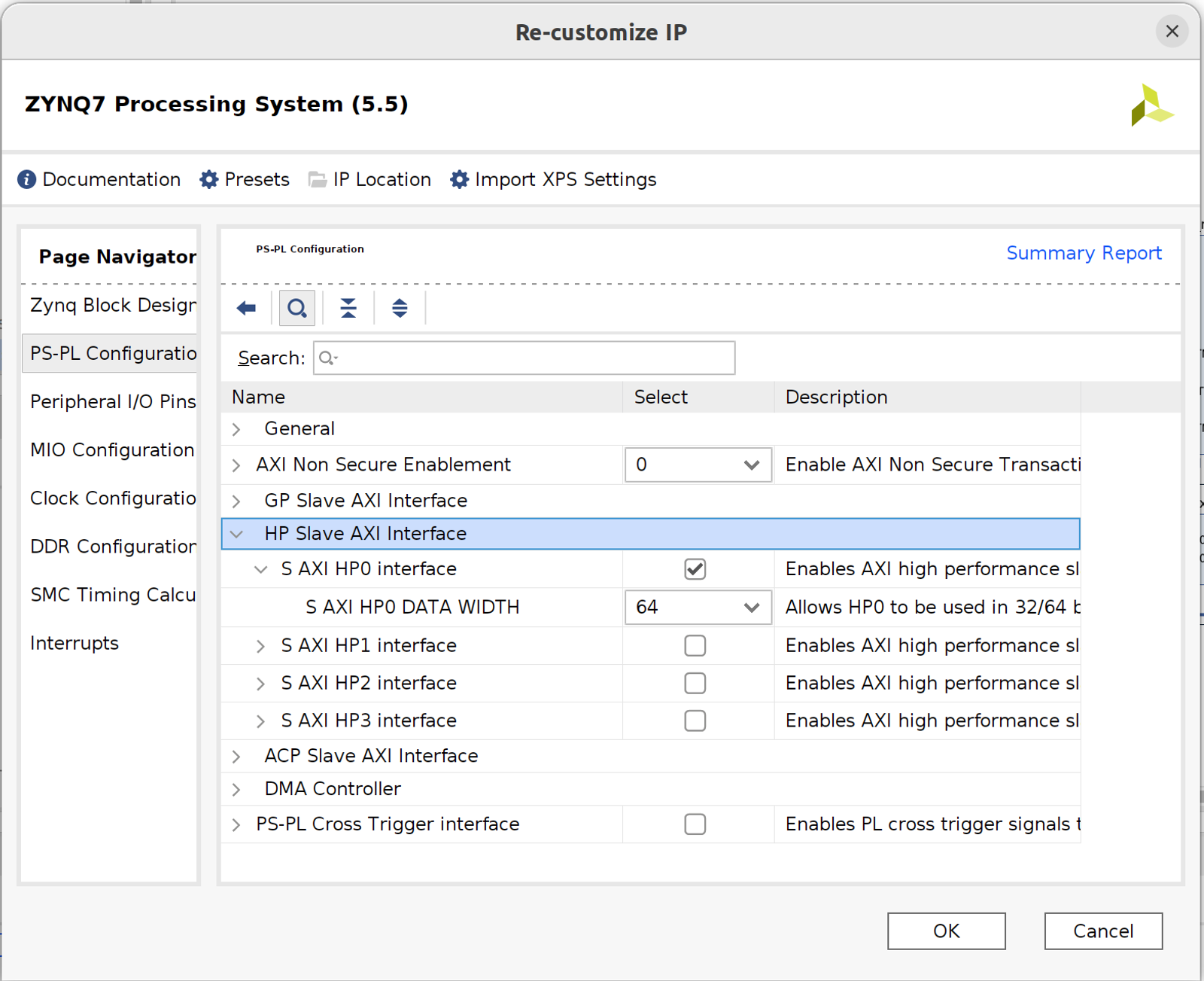
Task: Click Import XPS Settings gear icon
Action: tap(459, 179)
